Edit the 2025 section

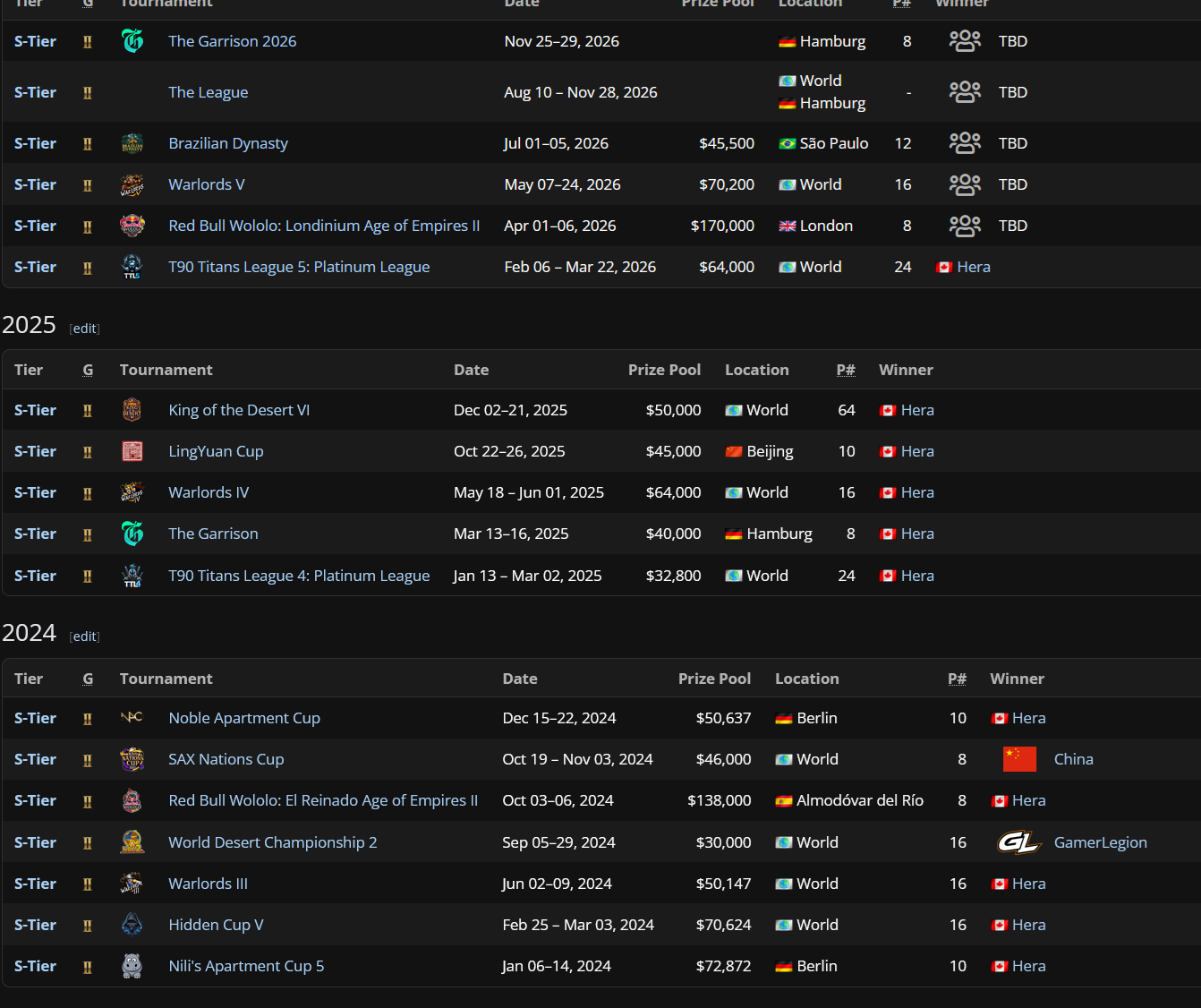pyautogui.click(x=85, y=329)
